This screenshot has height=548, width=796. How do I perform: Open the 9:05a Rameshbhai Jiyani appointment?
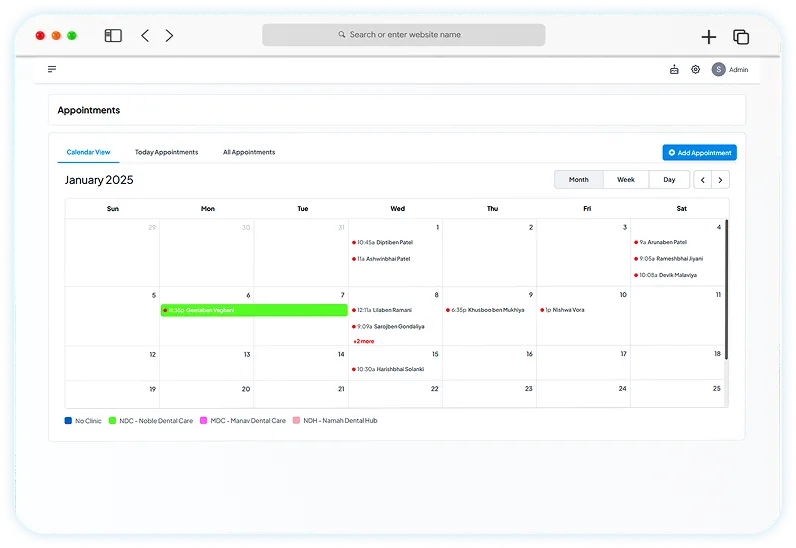pyautogui.click(x=668, y=259)
